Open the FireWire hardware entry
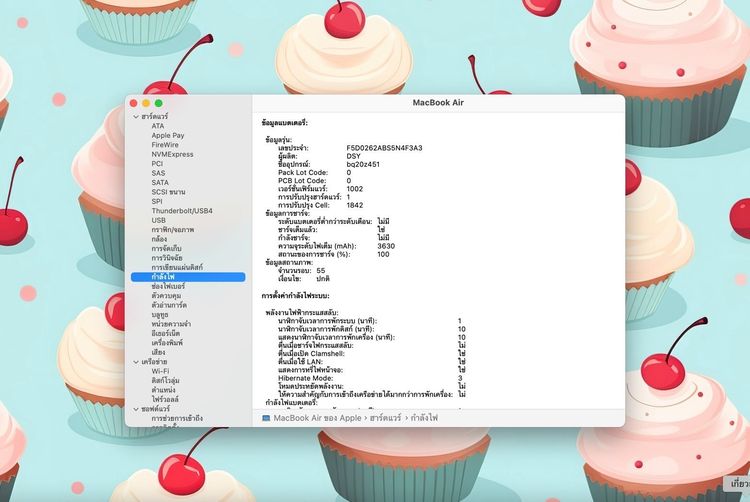750x502 pixels. click(165, 145)
